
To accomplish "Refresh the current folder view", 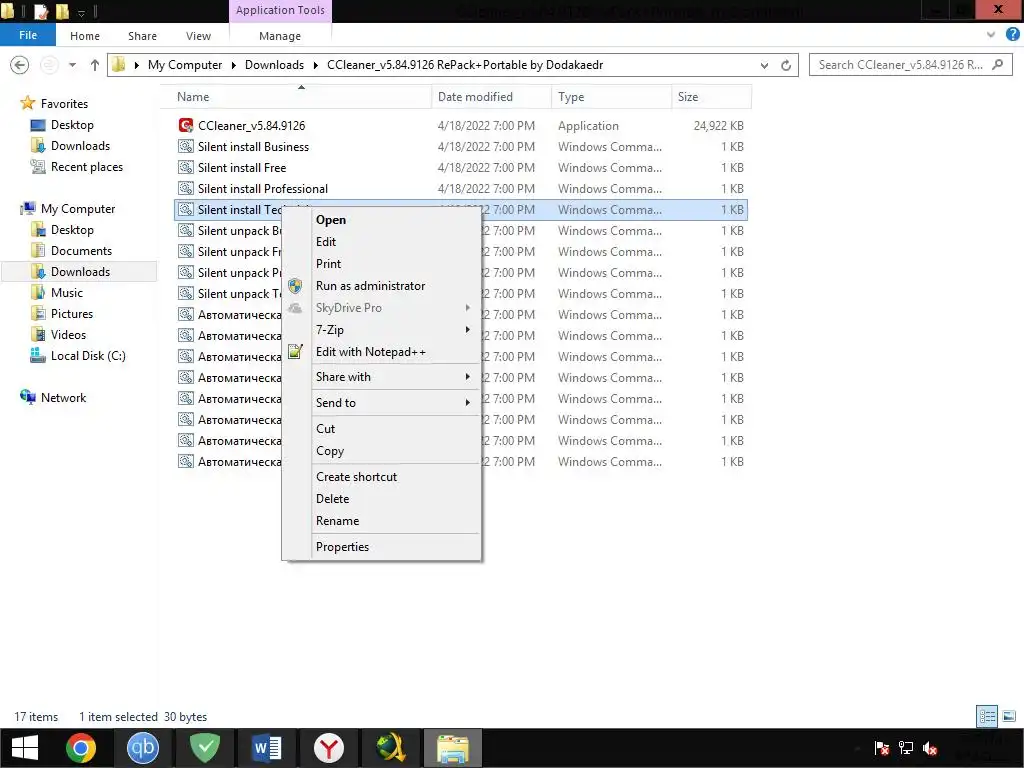I will pos(786,65).
